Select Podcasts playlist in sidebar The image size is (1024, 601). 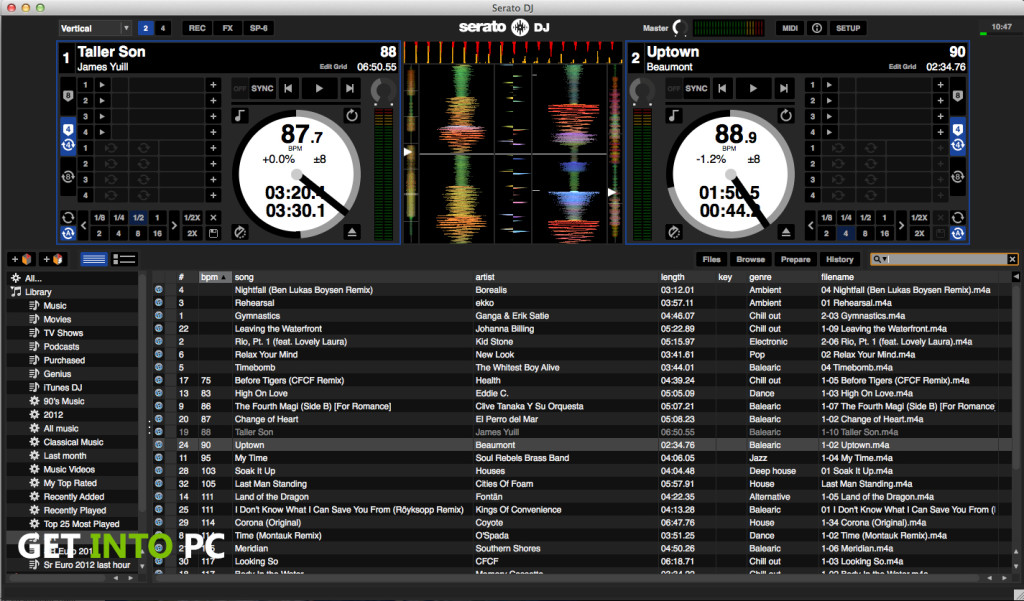(61, 346)
